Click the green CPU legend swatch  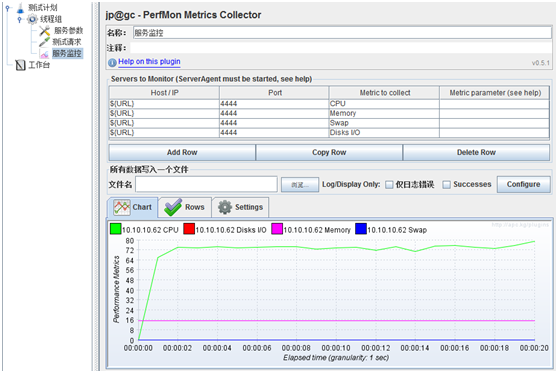(x=116, y=229)
